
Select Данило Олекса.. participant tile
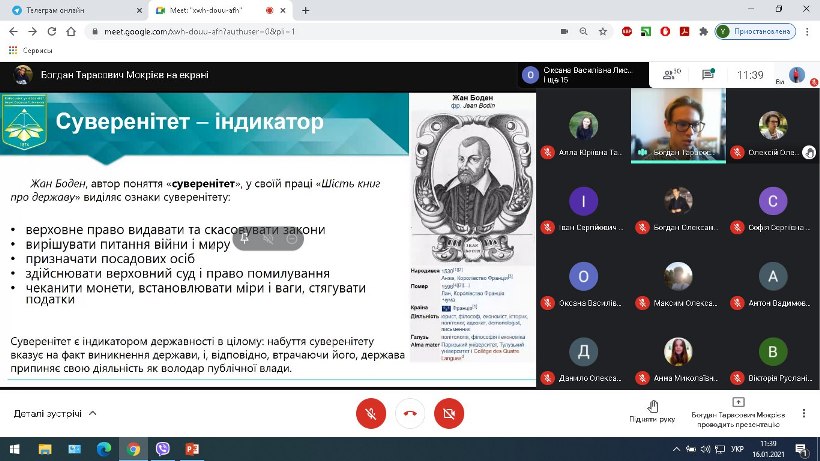click(x=583, y=351)
